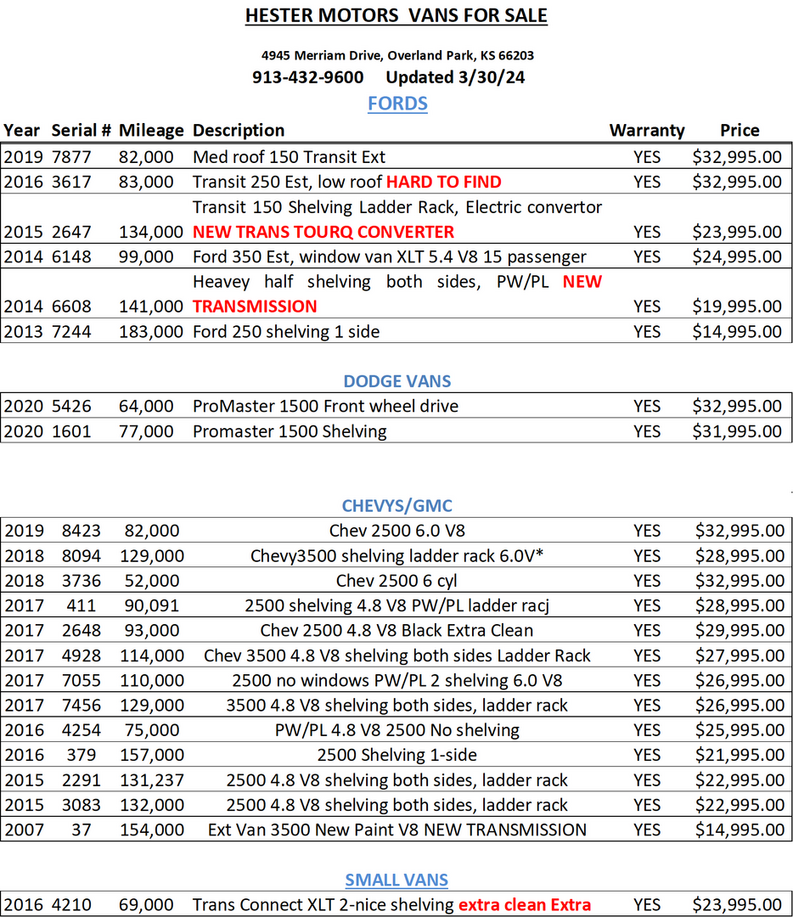The height and width of the screenshot is (917, 793).
Task: Click mileage 134,000 cell
Action: pyautogui.click(x=151, y=232)
